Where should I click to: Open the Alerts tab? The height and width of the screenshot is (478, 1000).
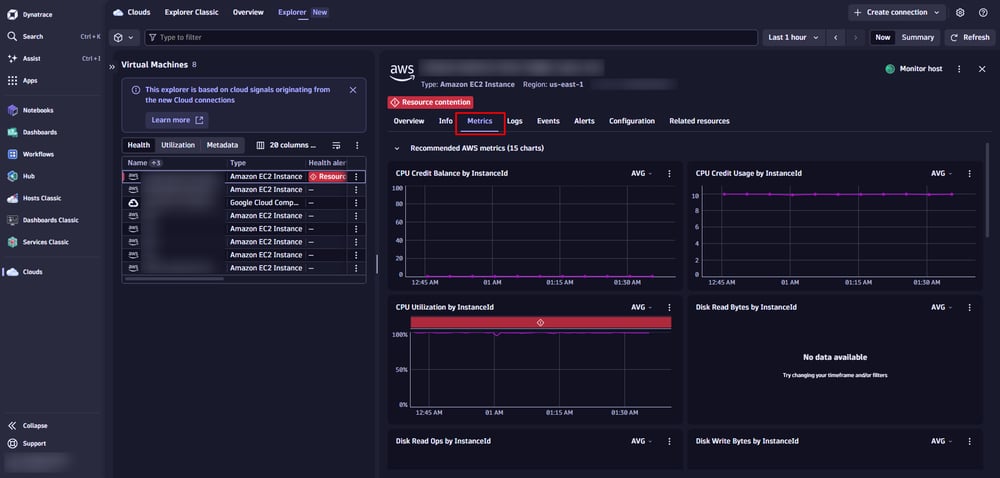[584, 121]
